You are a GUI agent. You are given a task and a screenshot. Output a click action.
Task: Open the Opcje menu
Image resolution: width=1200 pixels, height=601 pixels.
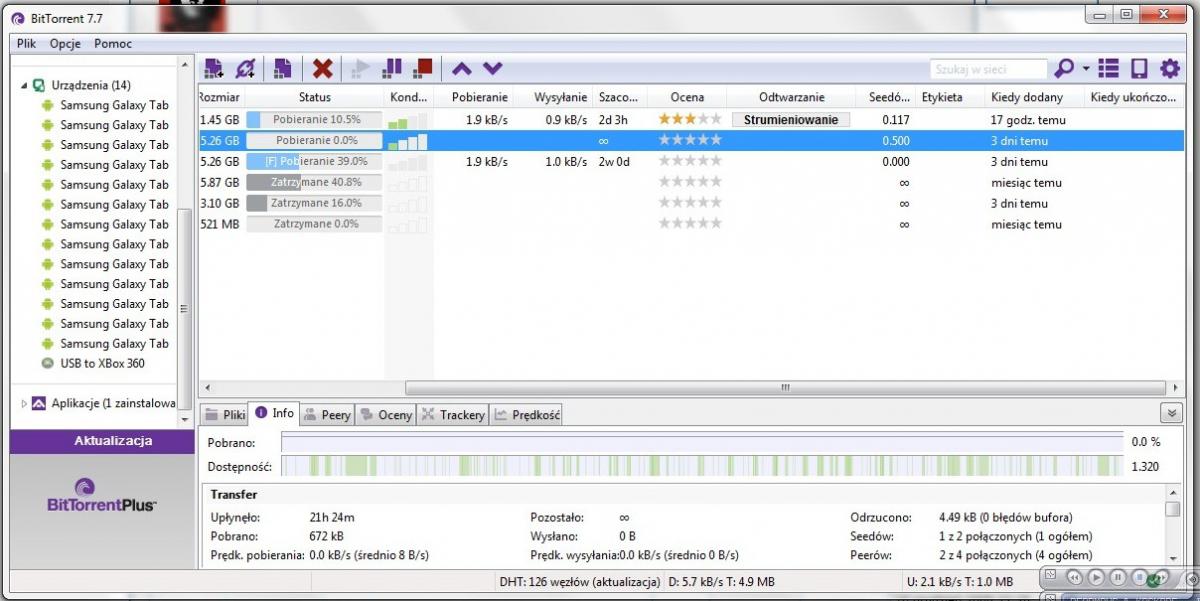pyautogui.click(x=65, y=44)
